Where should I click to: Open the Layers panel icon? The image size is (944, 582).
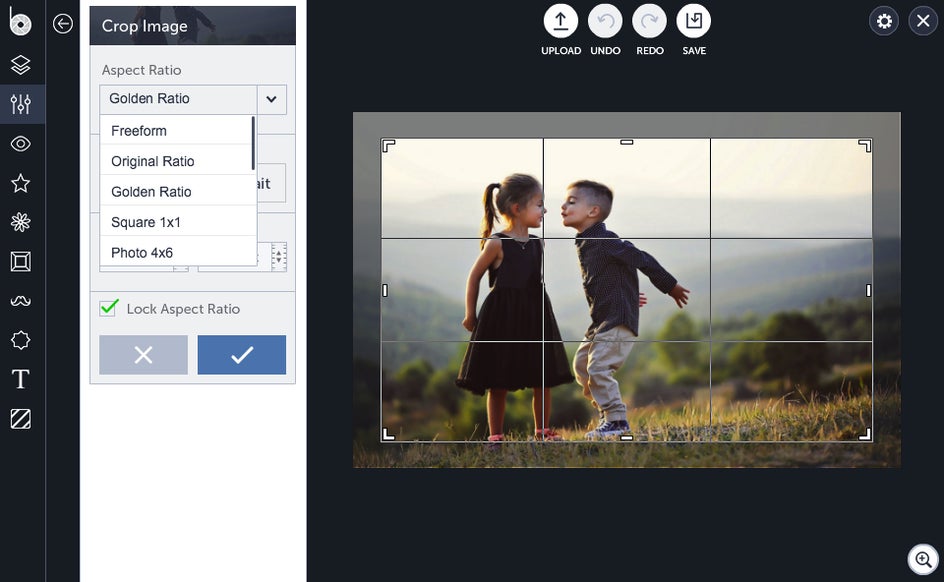click(x=20, y=65)
